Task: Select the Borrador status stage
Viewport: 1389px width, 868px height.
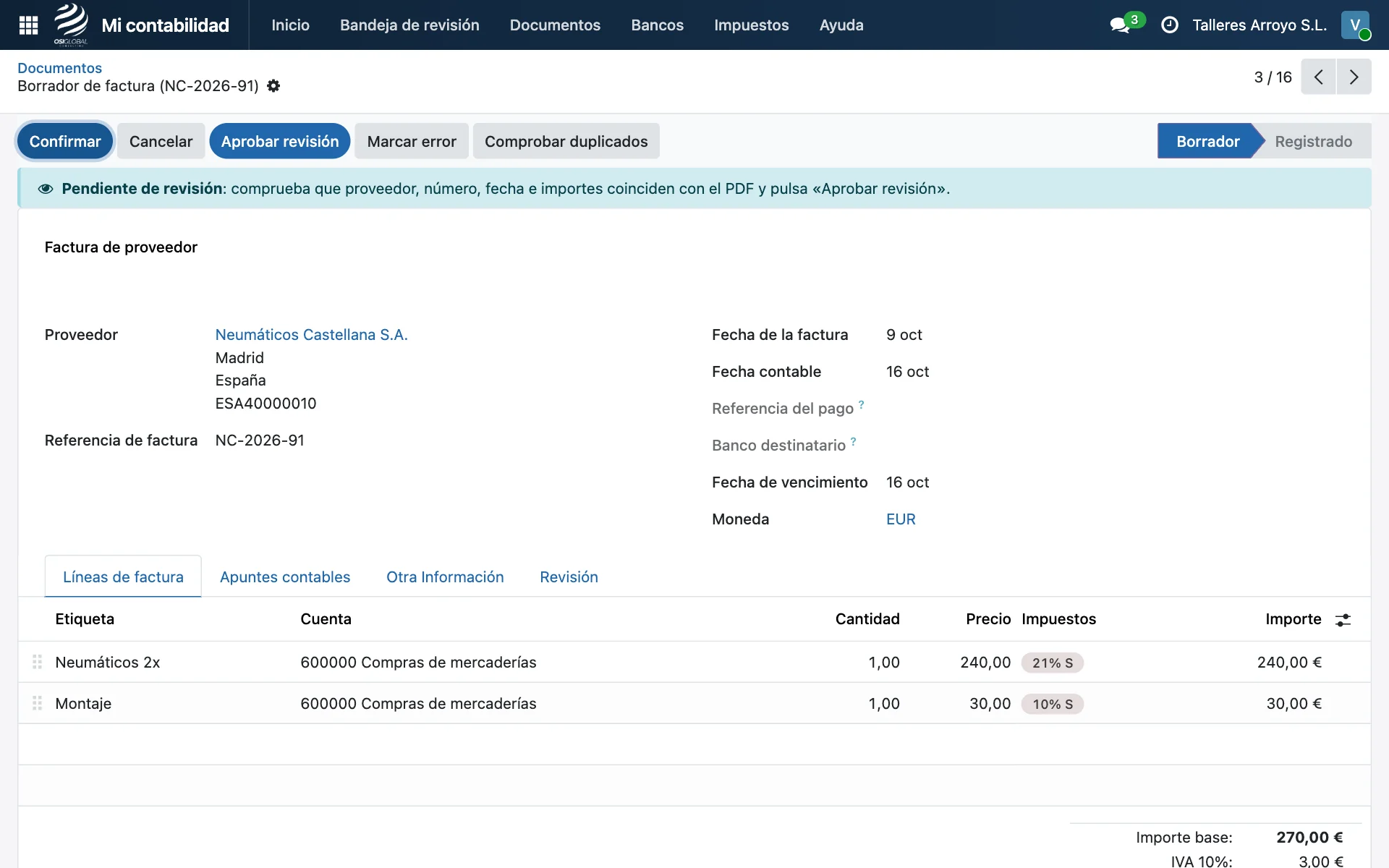Action: click(1207, 141)
